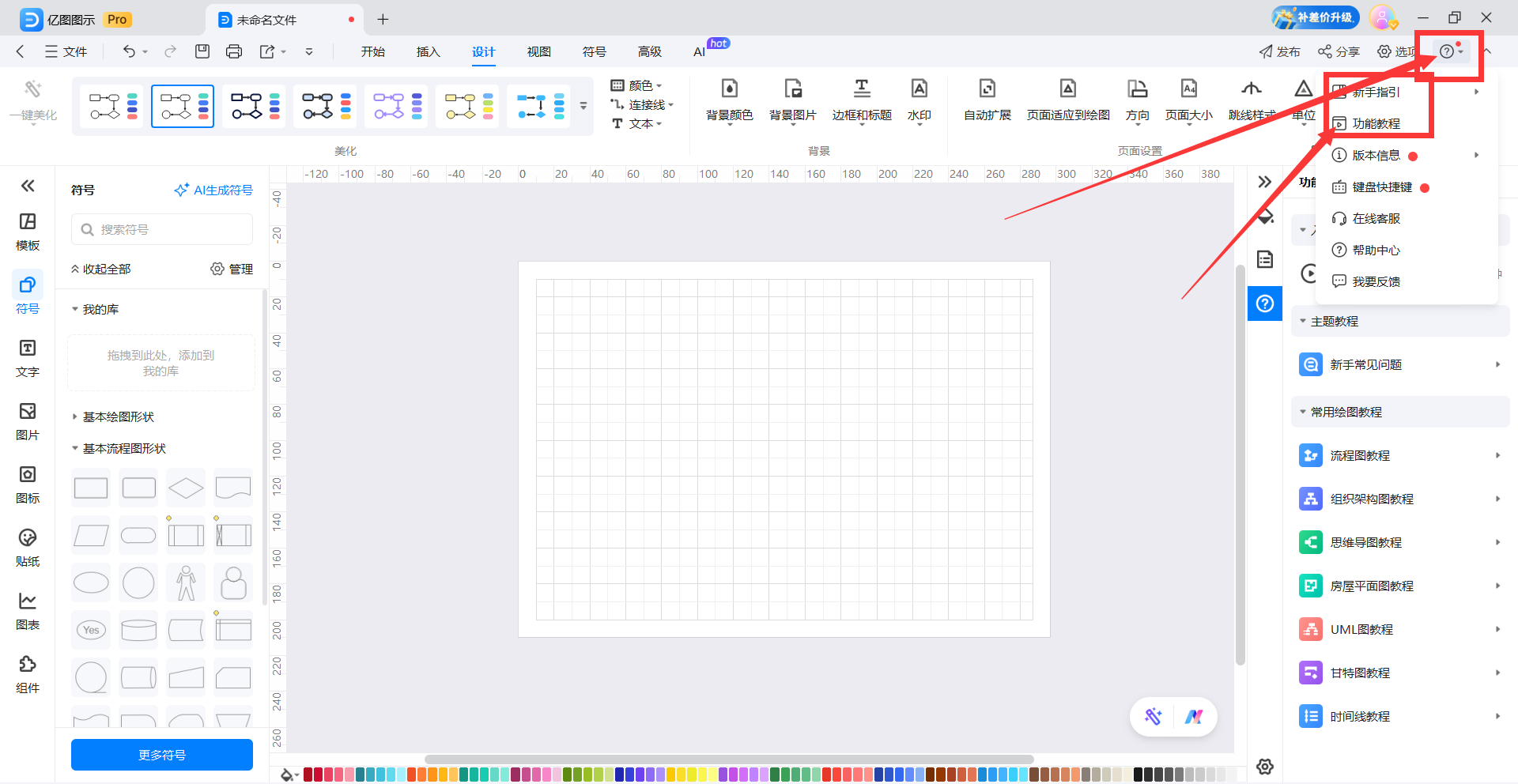Click the print icon in toolbar
The height and width of the screenshot is (784, 1518).
234,51
